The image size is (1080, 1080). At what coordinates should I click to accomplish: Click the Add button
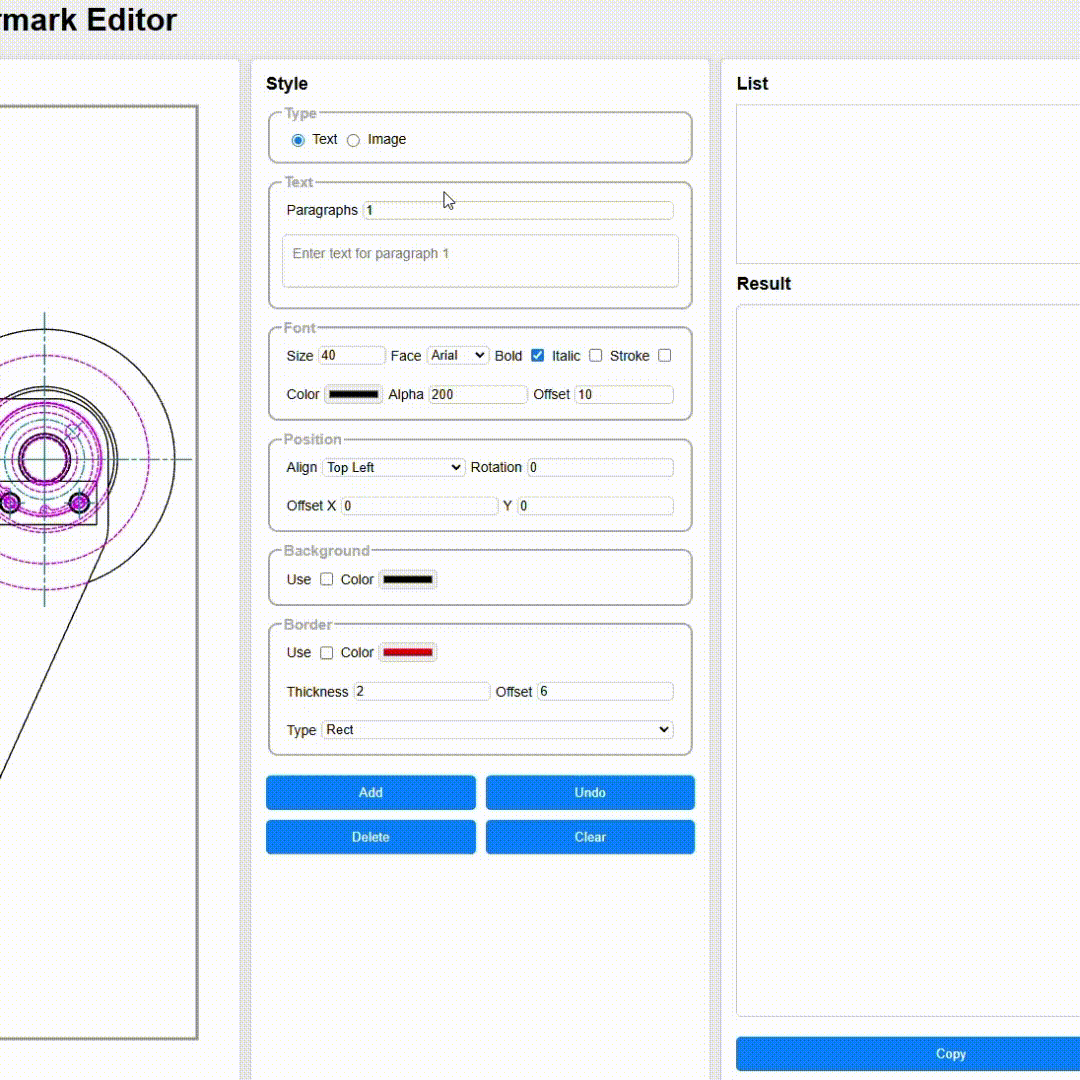370,792
